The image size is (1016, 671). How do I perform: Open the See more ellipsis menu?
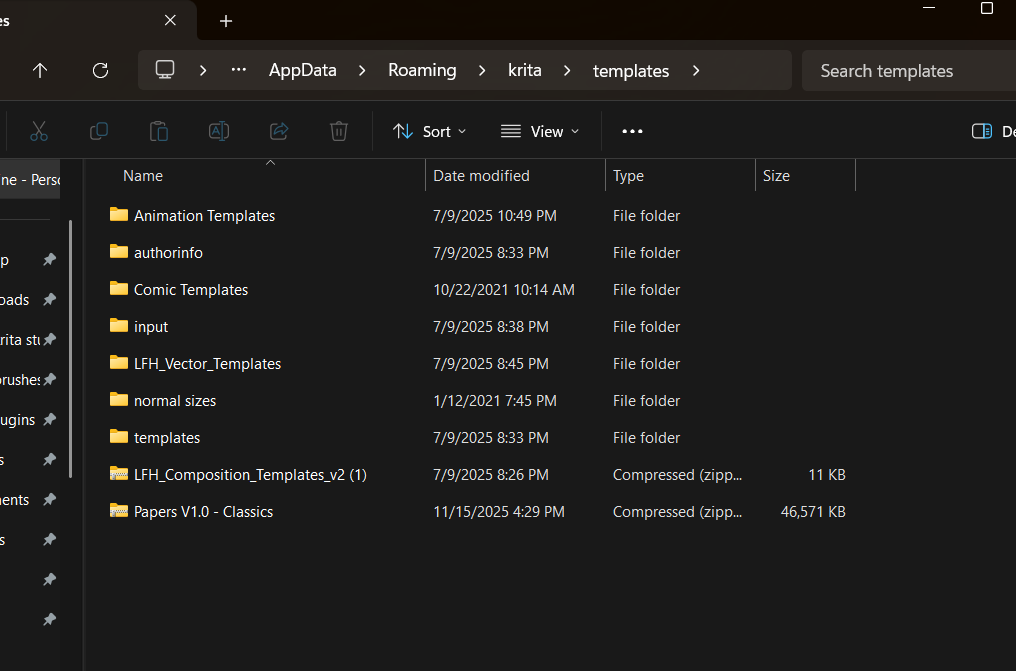pyautogui.click(x=632, y=131)
